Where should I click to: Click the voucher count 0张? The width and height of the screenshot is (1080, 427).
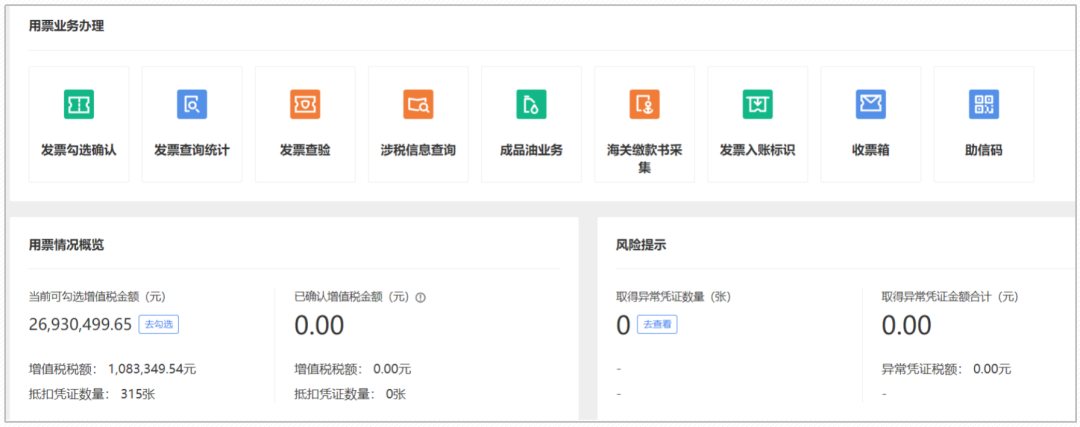click(395, 394)
